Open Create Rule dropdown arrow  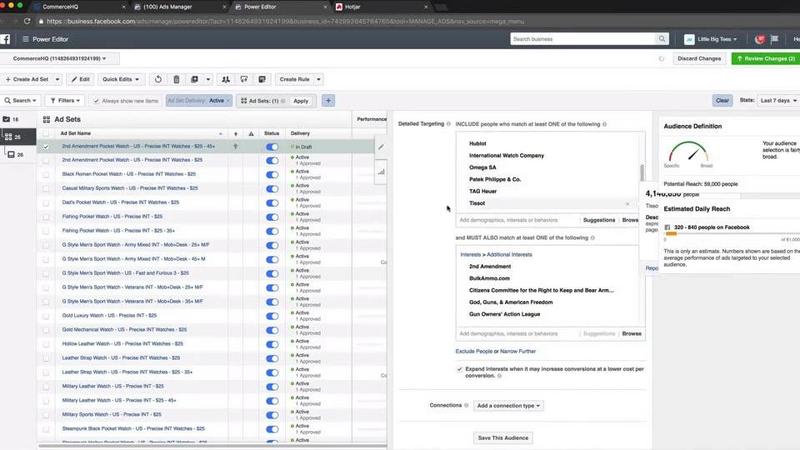(x=319, y=80)
